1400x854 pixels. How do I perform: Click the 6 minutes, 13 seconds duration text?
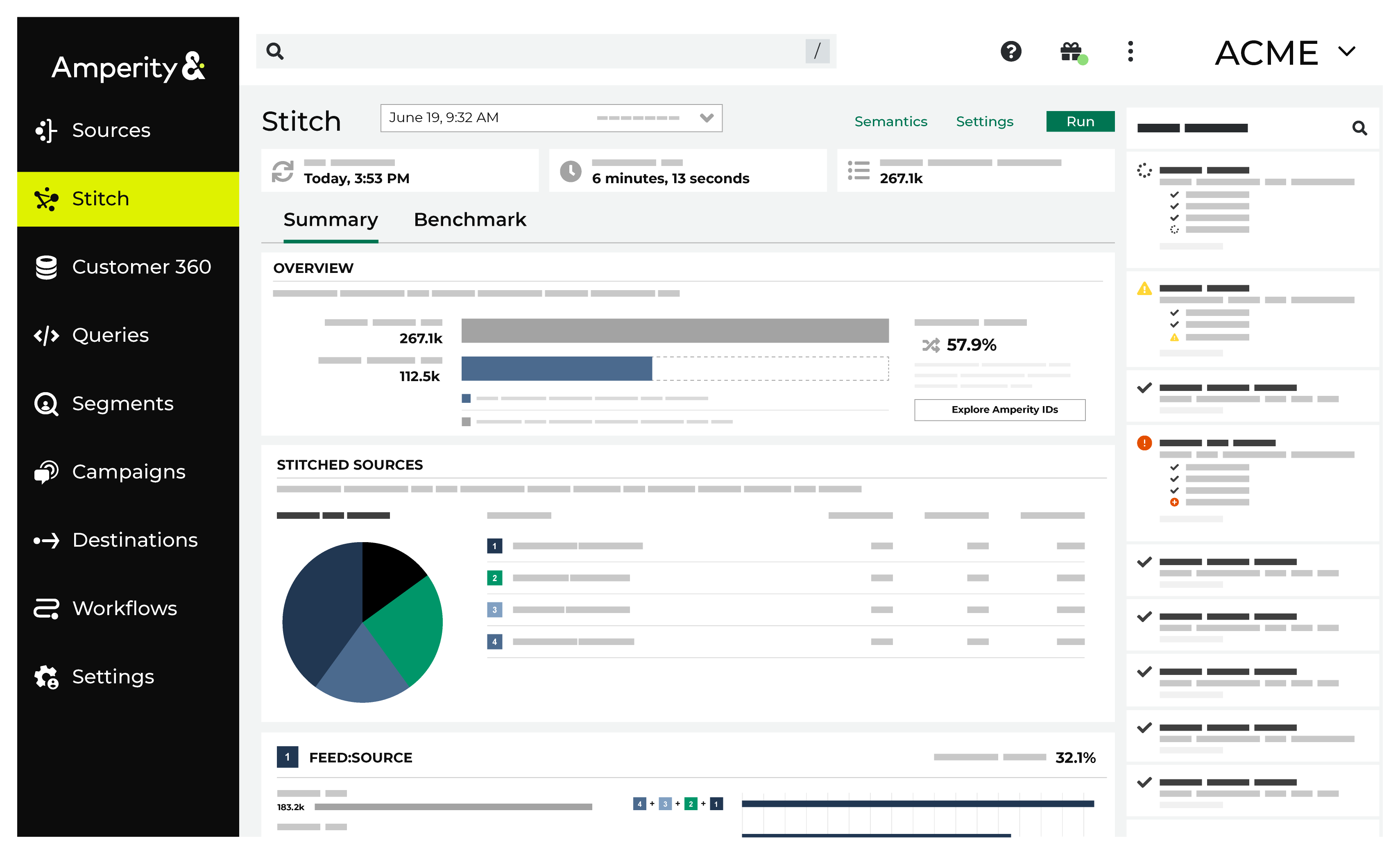[671, 179]
